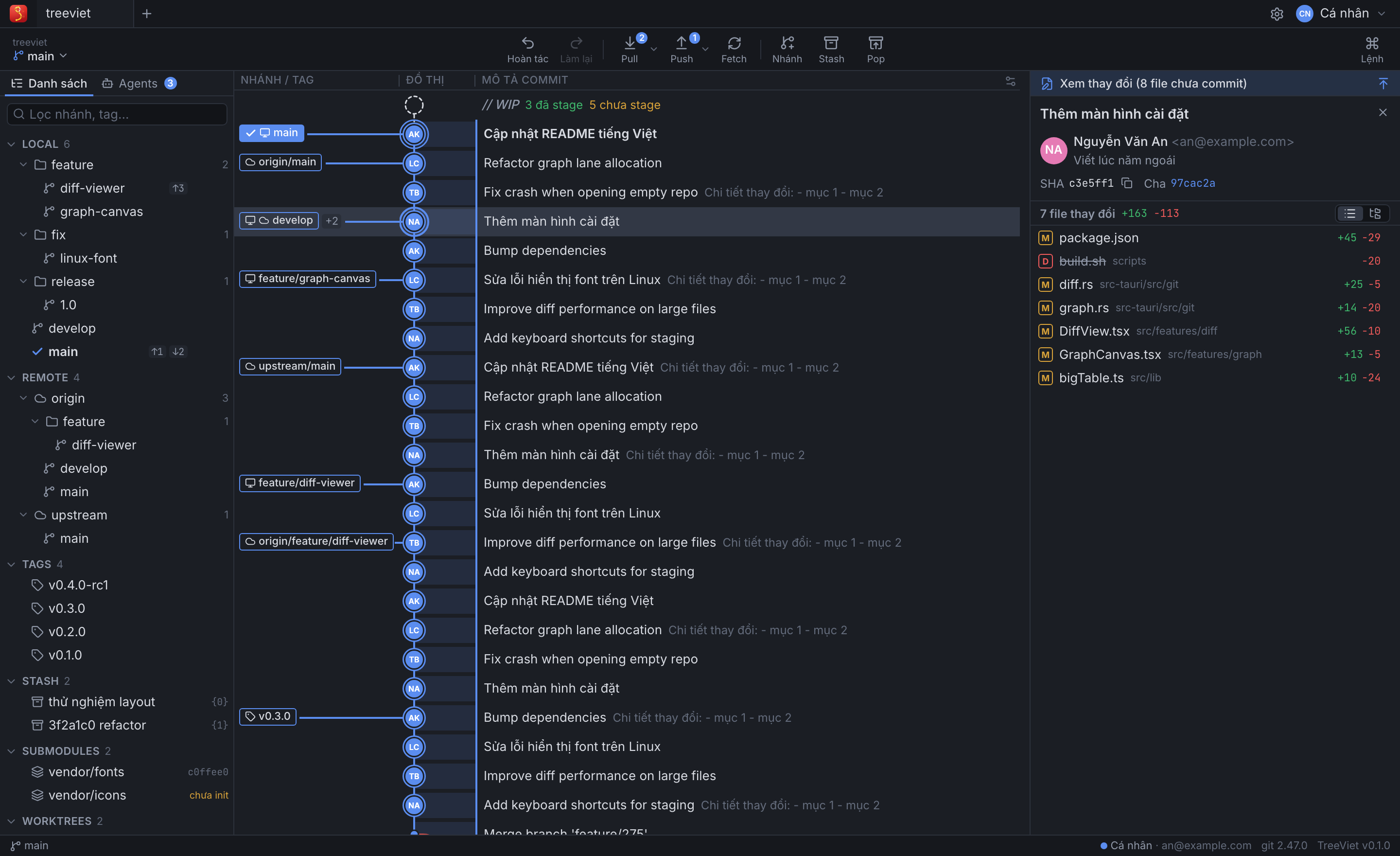
Task: Collapse the TAGS section
Action: (x=11, y=564)
